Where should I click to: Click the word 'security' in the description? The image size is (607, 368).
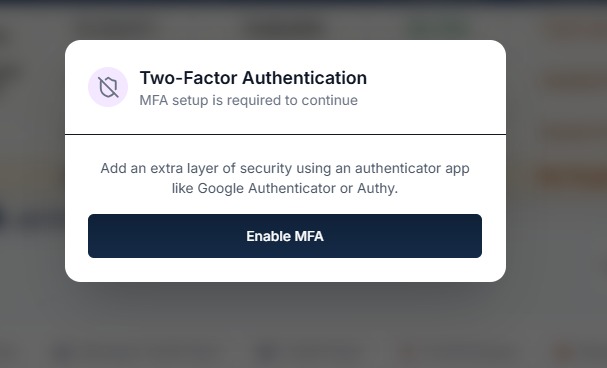point(266,168)
